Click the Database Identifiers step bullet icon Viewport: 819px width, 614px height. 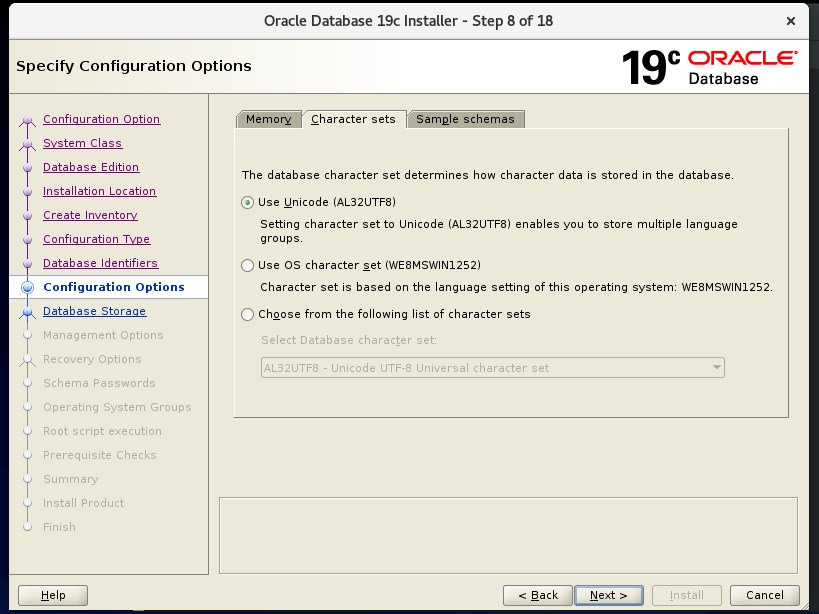coord(28,264)
